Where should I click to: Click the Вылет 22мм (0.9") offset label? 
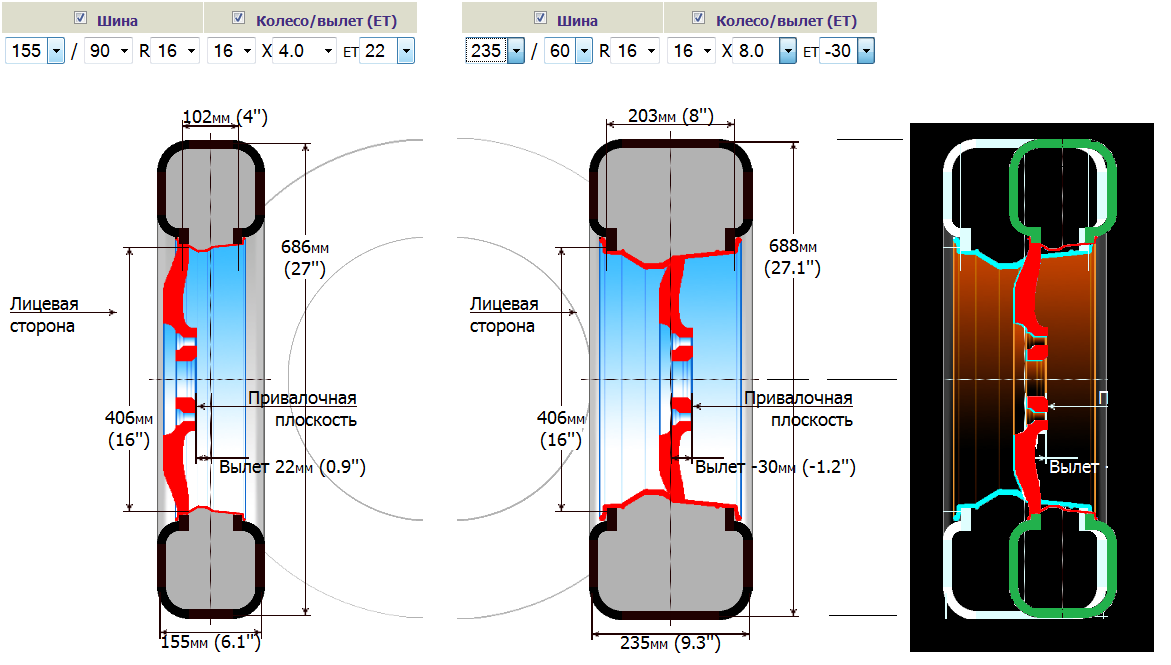click(292, 467)
